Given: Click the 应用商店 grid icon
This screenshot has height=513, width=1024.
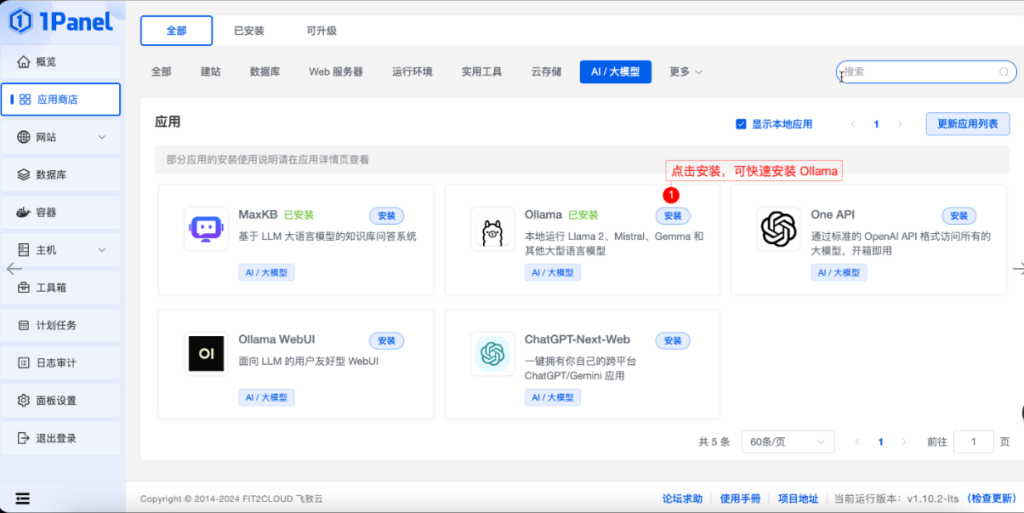Looking at the screenshot, I should tap(25, 99).
